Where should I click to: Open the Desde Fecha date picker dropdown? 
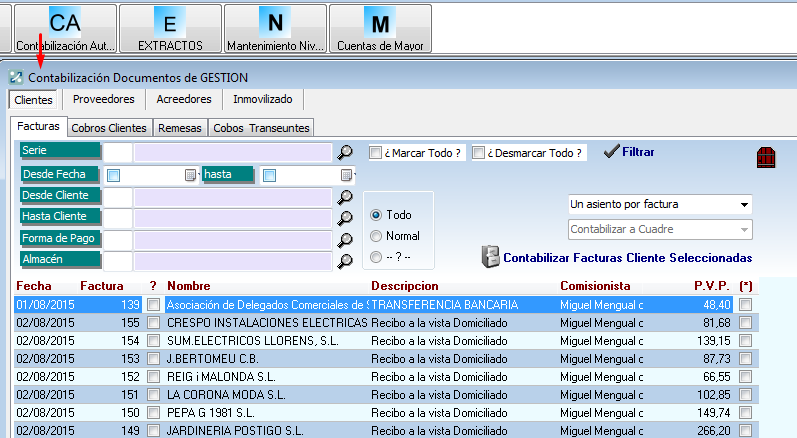pyautogui.click(x=189, y=176)
